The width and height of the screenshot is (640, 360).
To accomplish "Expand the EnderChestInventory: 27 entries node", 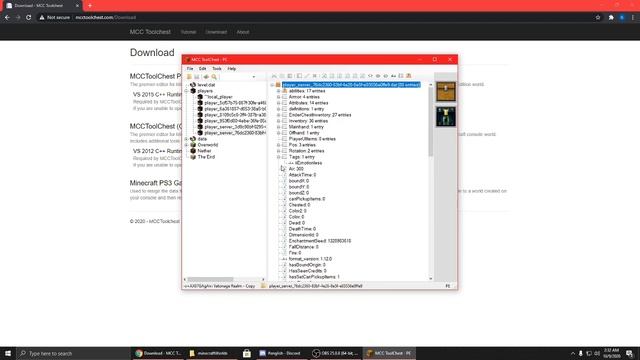I will pyautogui.click(x=279, y=115).
